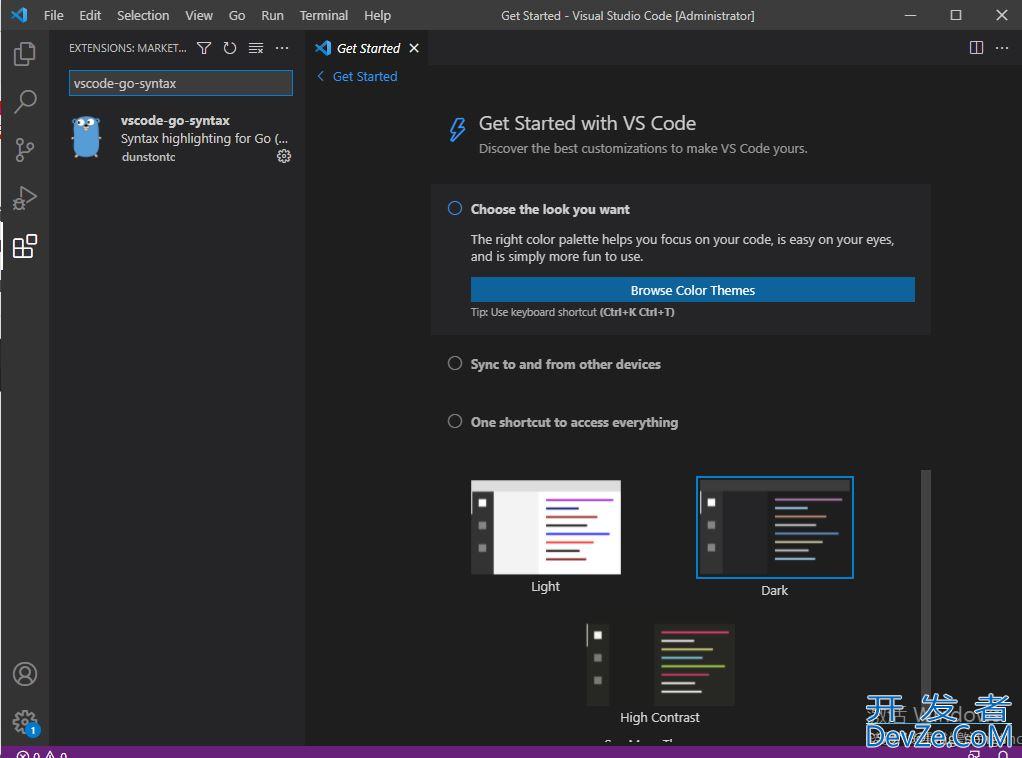Go back via Get Started link
The image size is (1022, 758).
pos(357,76)
